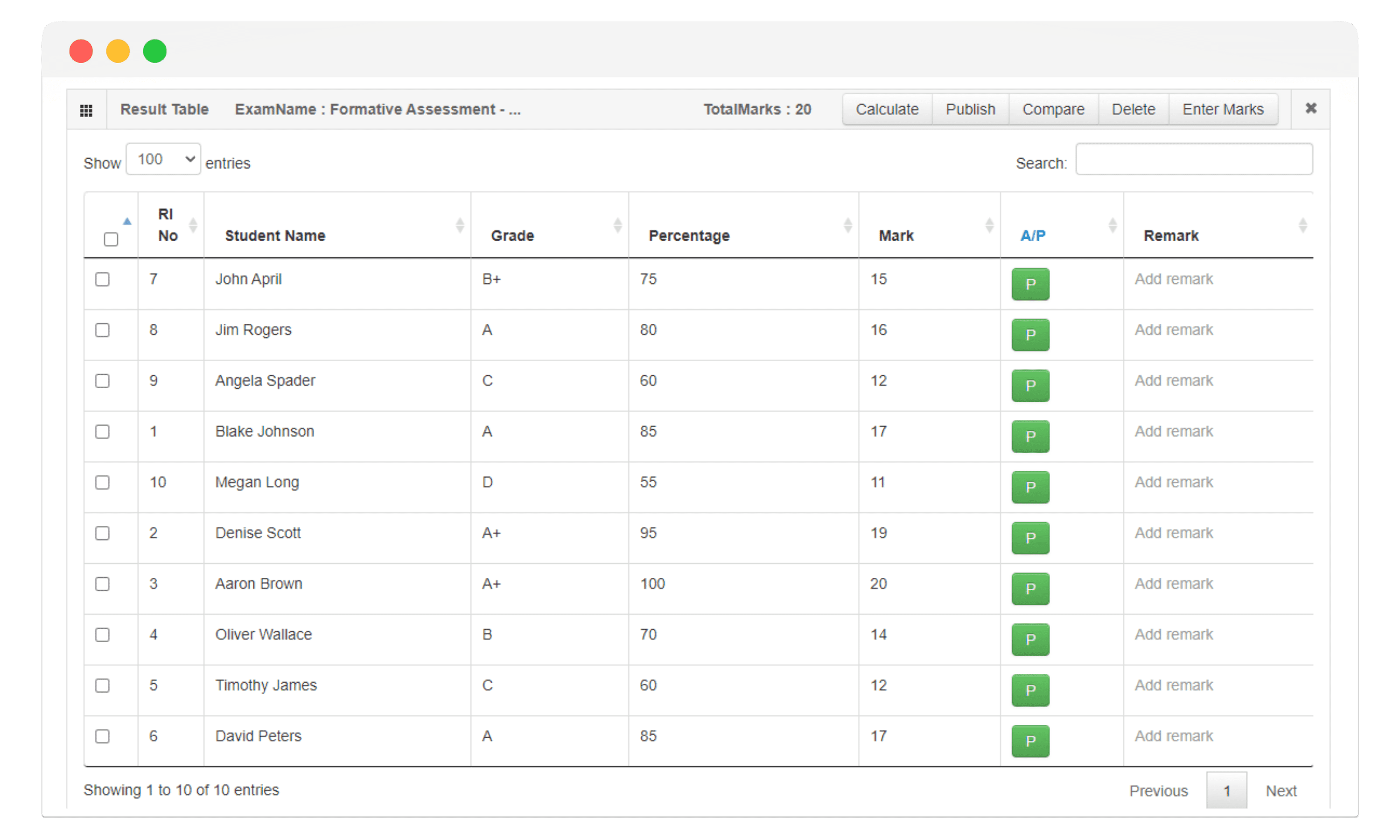Click the ExamName Formative Assessment title
This screenshot has height=840, width=1400.
pos(378,109)
